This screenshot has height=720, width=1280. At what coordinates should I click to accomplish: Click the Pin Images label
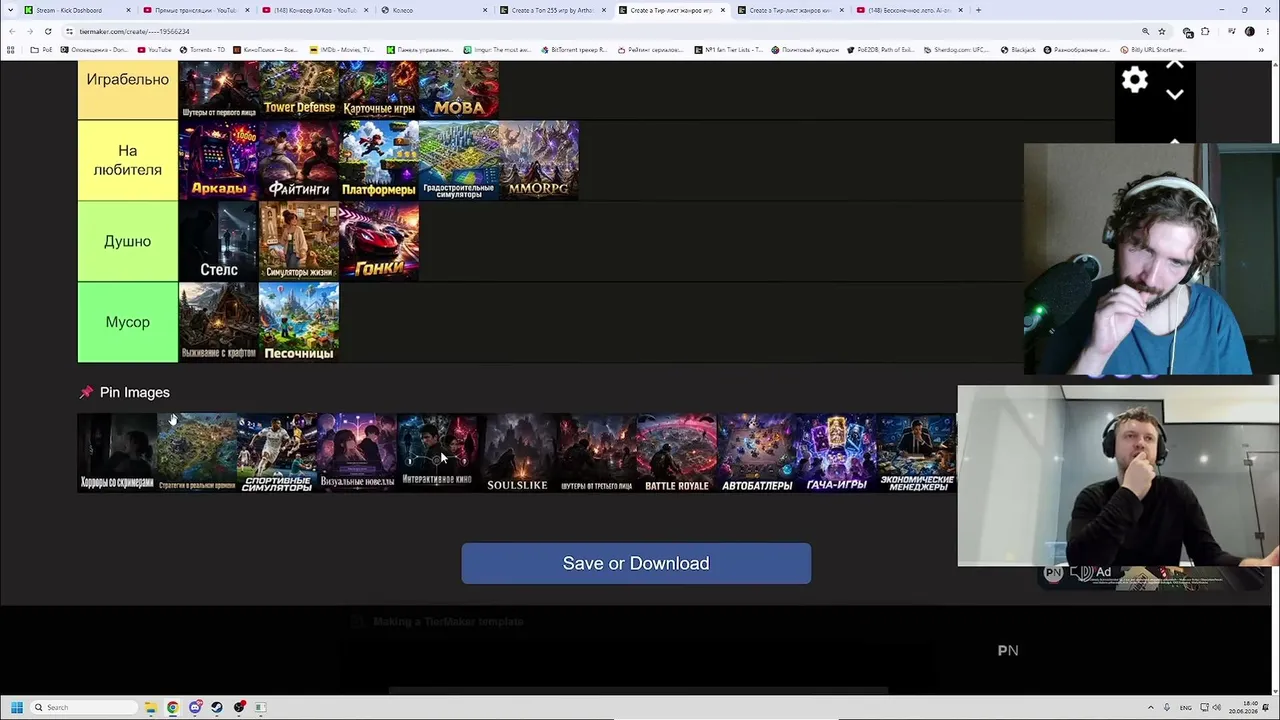[x=135, y=392]
